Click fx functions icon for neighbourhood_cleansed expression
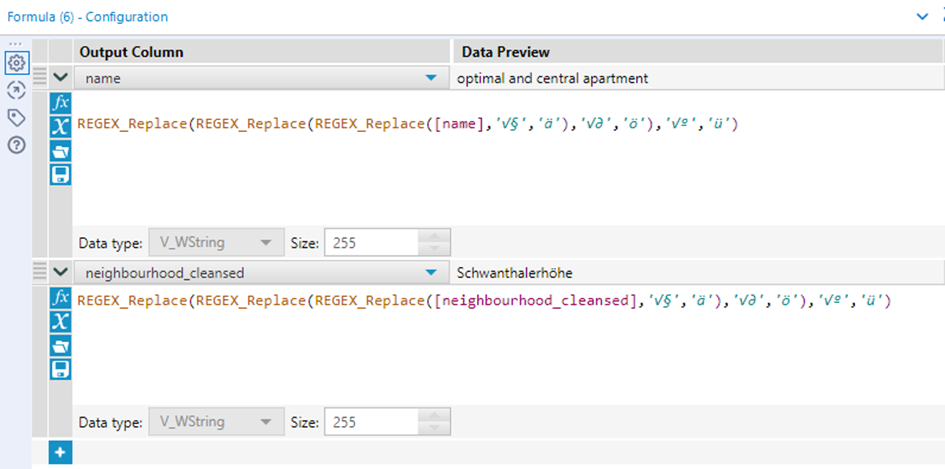Viewport: 945px width, 469px height. pyautogui.click(x=60, y=298)
